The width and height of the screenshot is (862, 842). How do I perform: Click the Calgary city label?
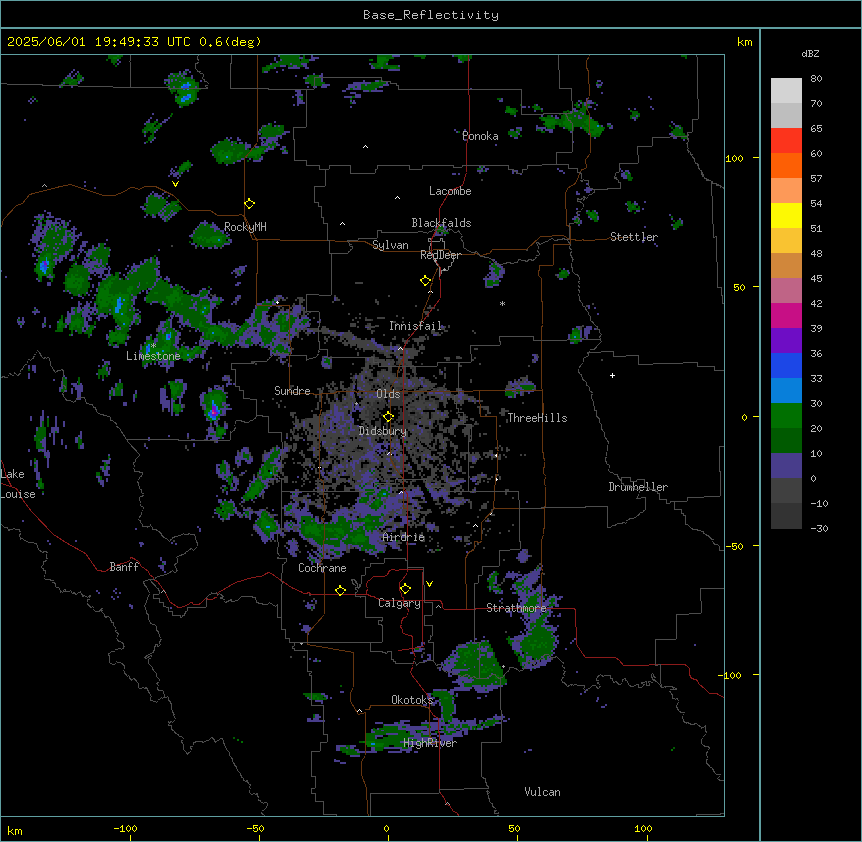[x=399, y=603]
